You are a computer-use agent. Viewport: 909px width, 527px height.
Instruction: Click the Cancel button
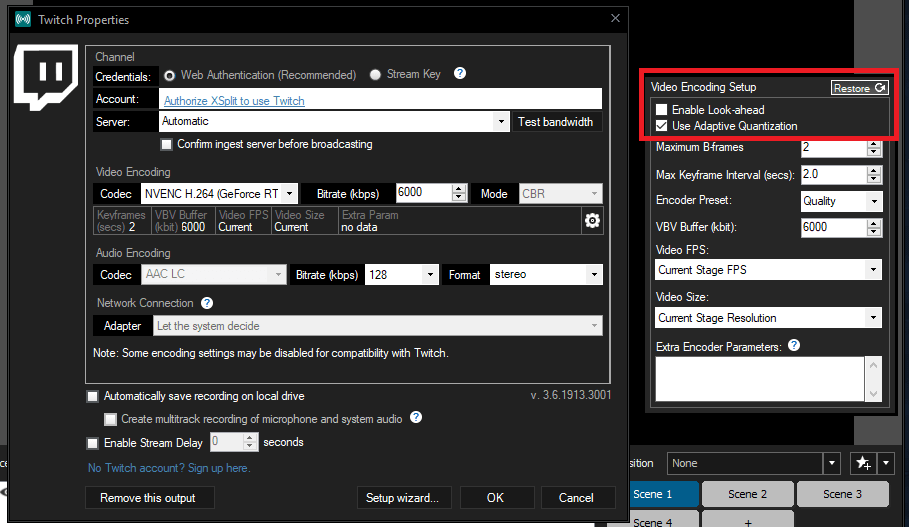[577, 498]
